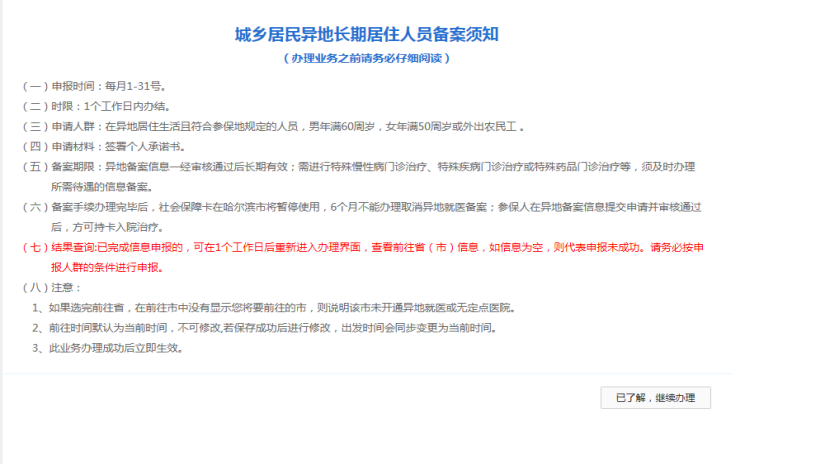Viewport: 826px width, 464px height.
Task: Click note 2 about 前往时间默认为当前时间
Action: [x=265, y=328]
